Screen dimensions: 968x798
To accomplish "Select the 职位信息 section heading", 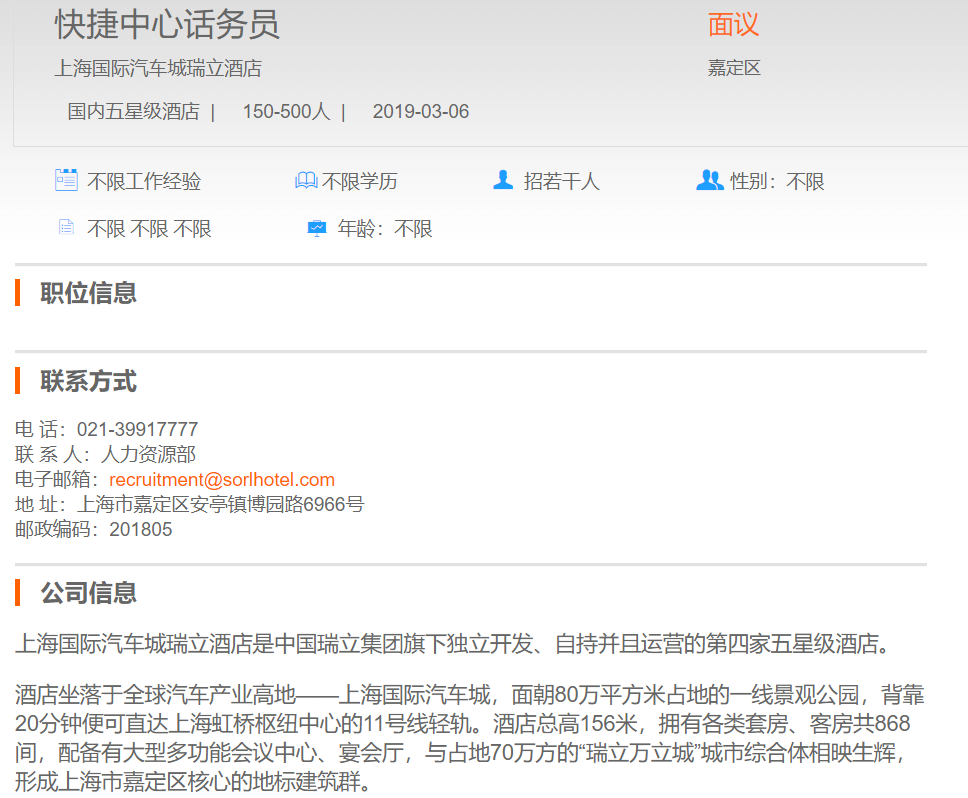I will click(88, 293).
